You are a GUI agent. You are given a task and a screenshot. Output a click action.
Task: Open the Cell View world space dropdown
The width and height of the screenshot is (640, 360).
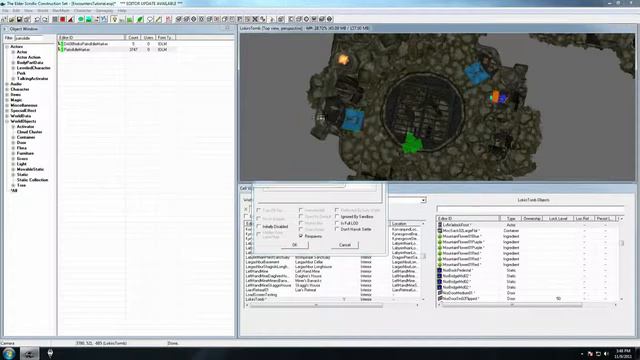[423, 200]
